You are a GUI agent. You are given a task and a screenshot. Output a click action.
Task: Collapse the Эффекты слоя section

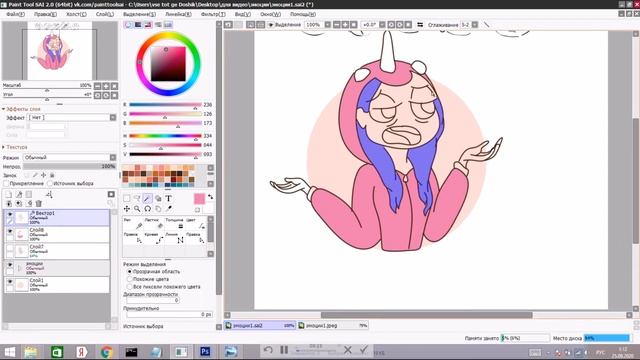tap(4, 109)
